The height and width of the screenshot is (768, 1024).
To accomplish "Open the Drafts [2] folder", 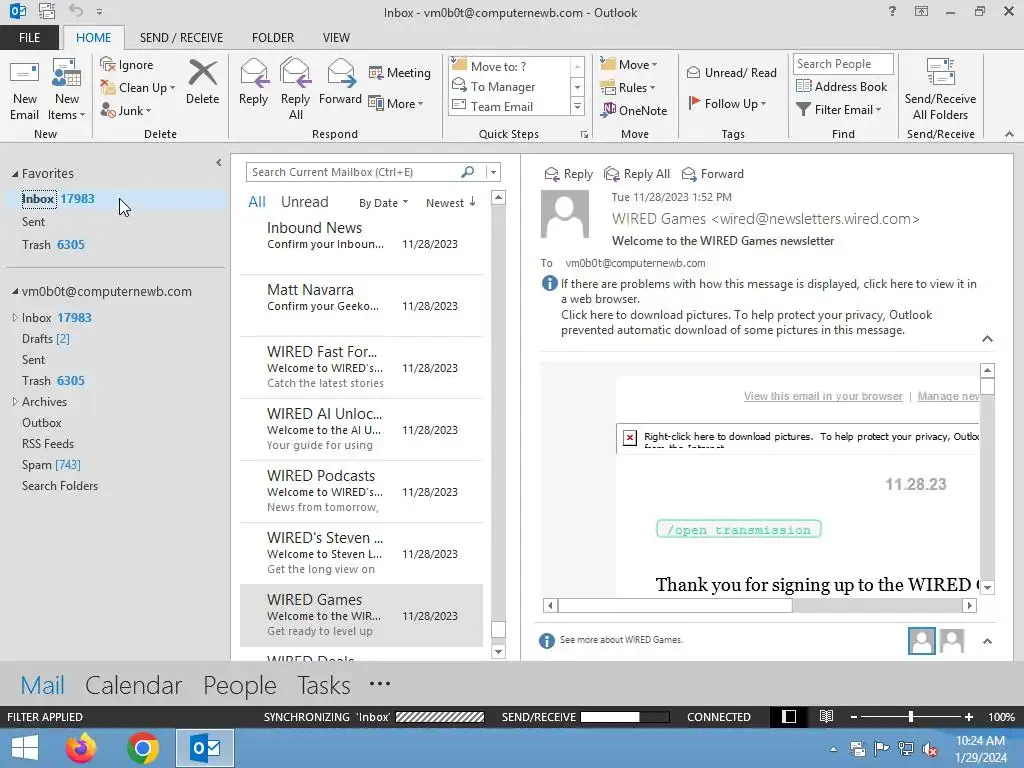I will tap(46, 338).
